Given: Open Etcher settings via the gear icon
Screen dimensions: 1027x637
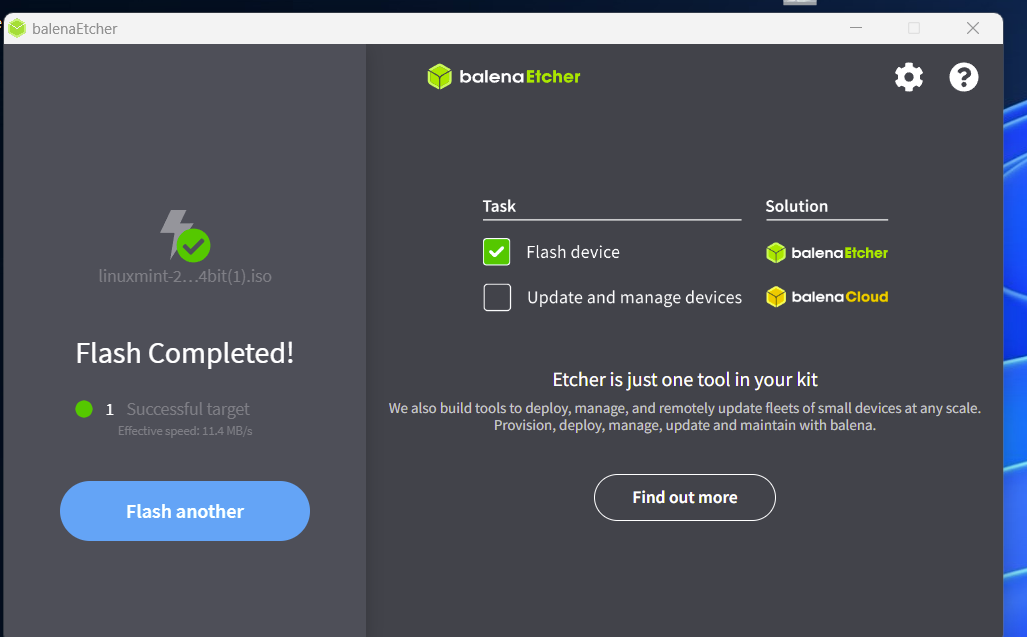Looking at the screenshot, I should coord(909,77).
